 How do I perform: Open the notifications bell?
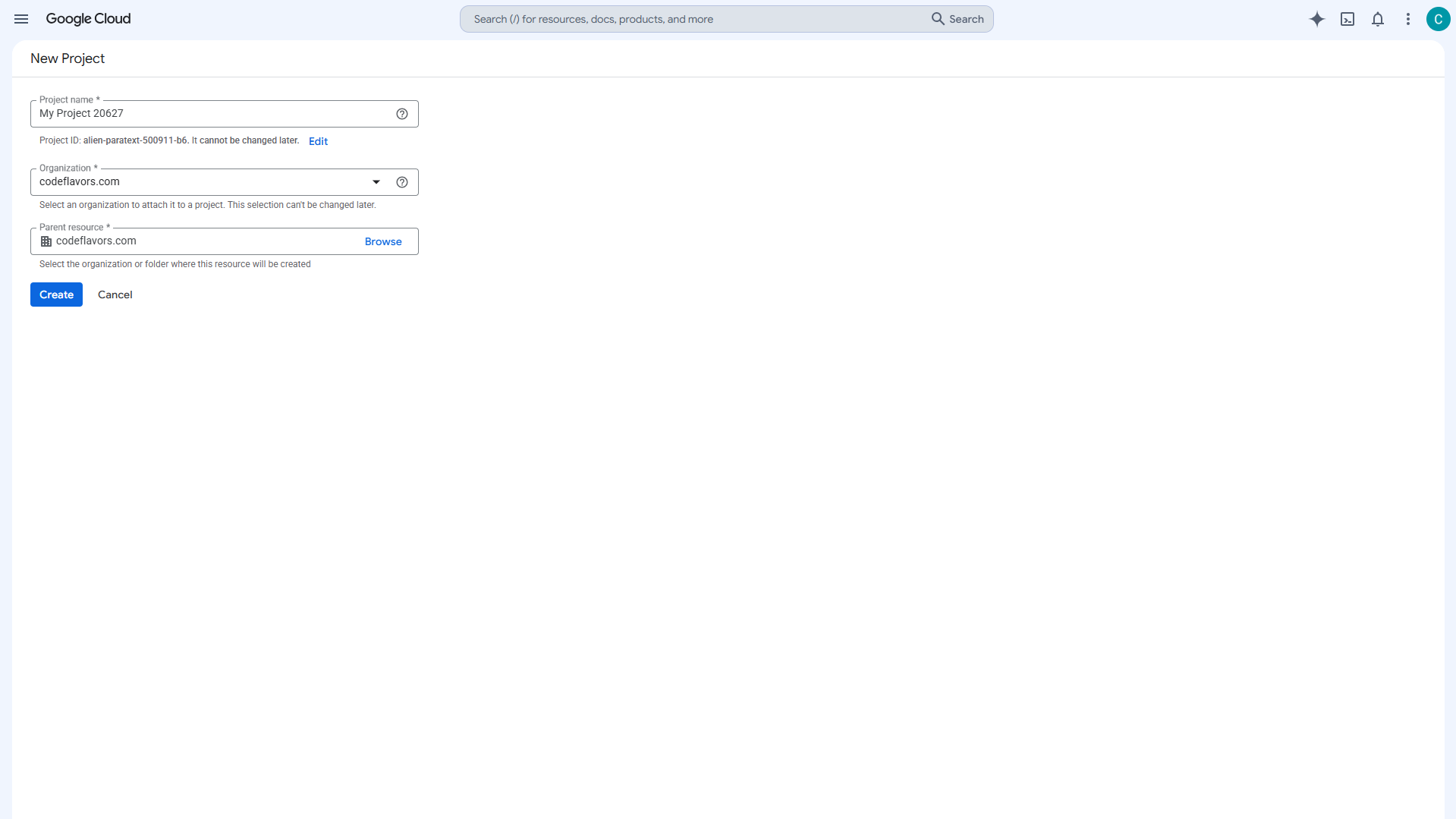[1378, 19]
